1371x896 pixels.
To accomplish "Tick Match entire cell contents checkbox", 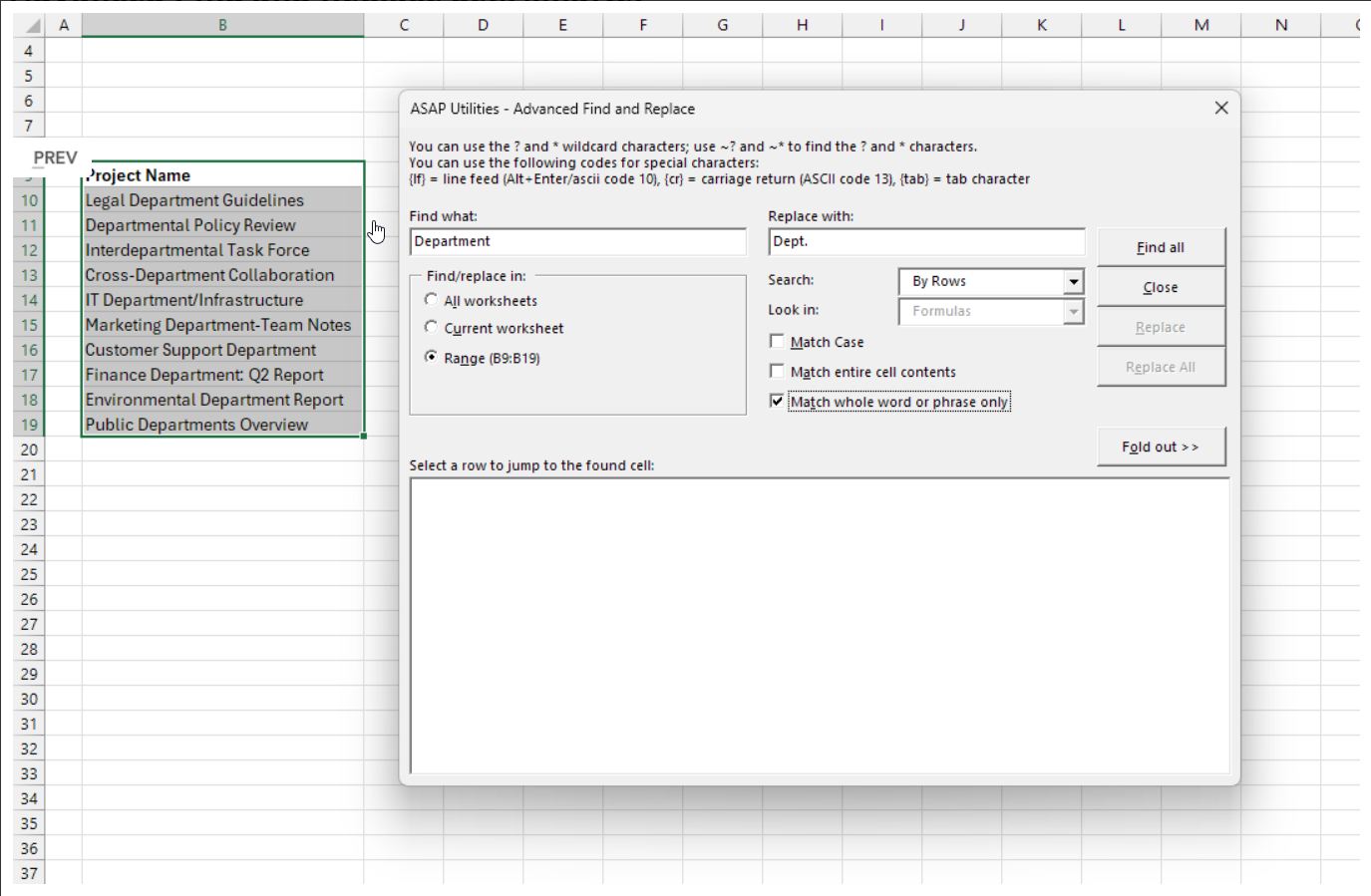I will (x=777, y=372).
